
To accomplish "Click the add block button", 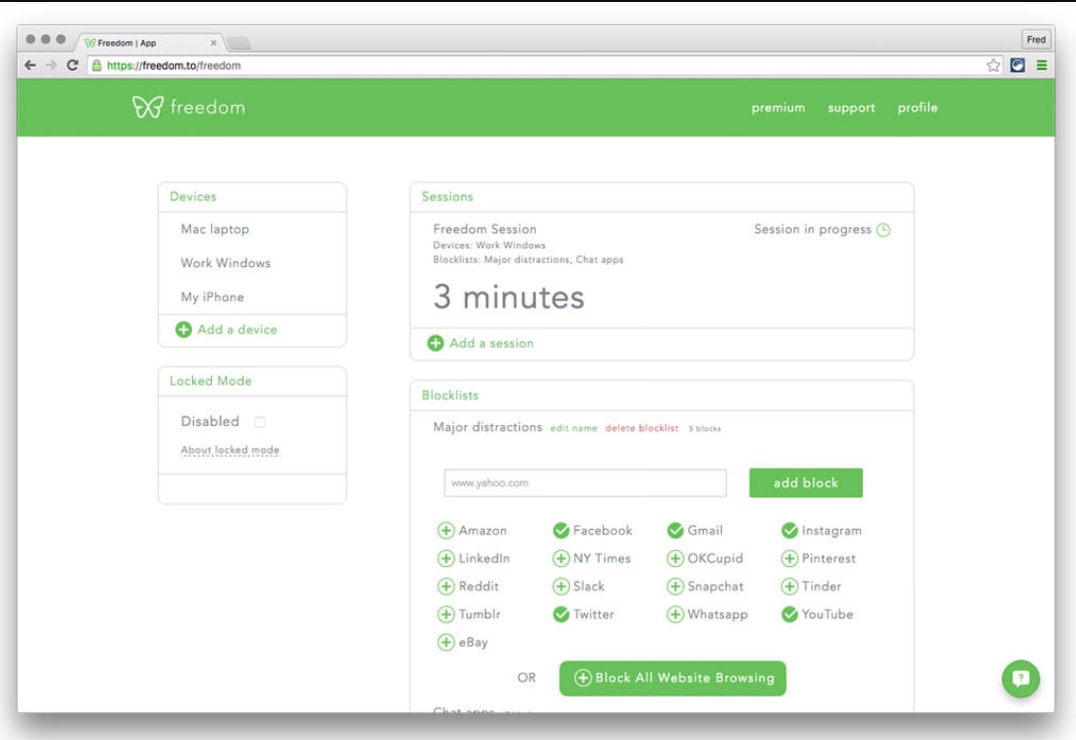I will [x=806, y=483].
